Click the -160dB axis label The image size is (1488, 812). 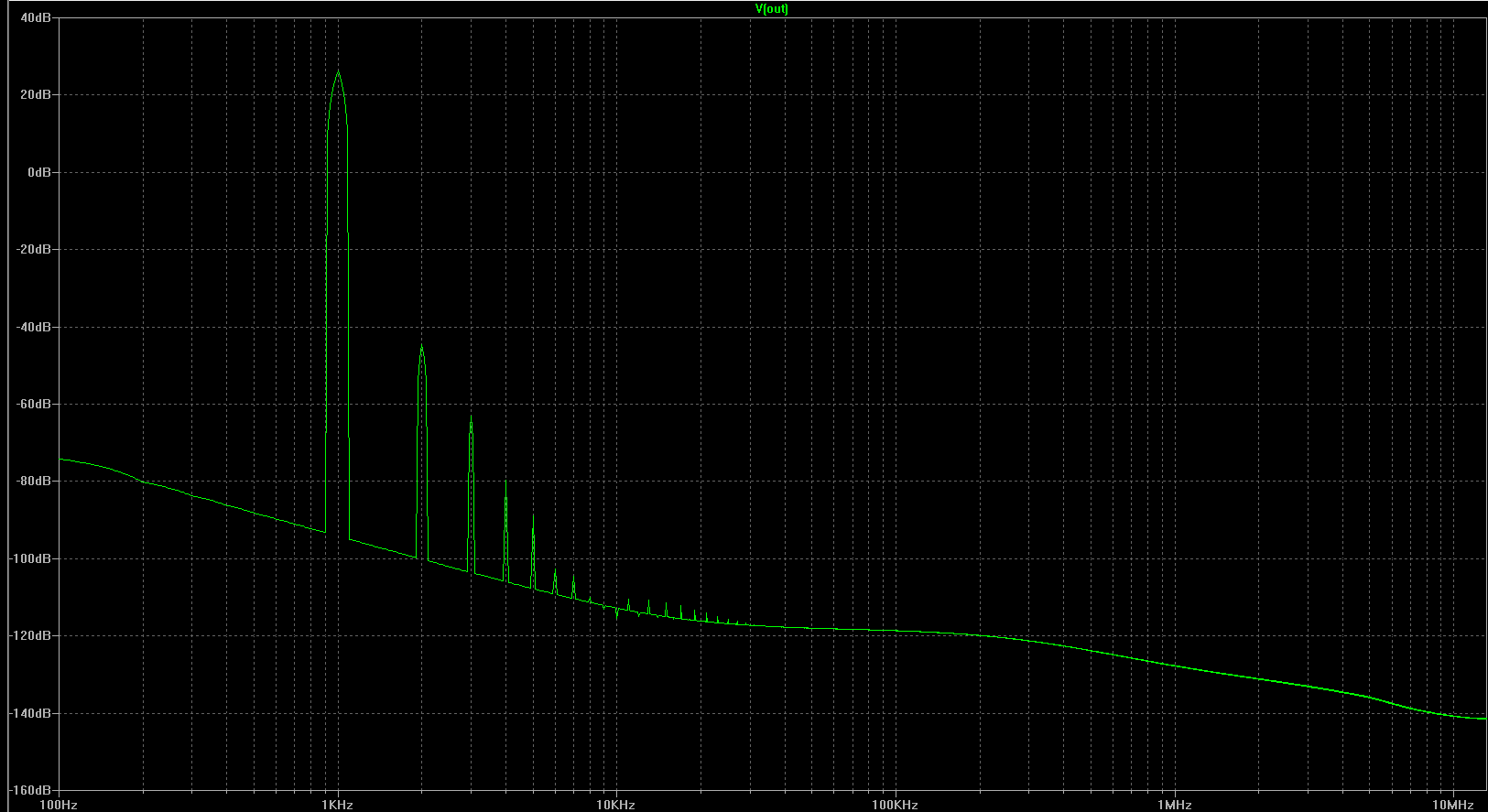30,789
